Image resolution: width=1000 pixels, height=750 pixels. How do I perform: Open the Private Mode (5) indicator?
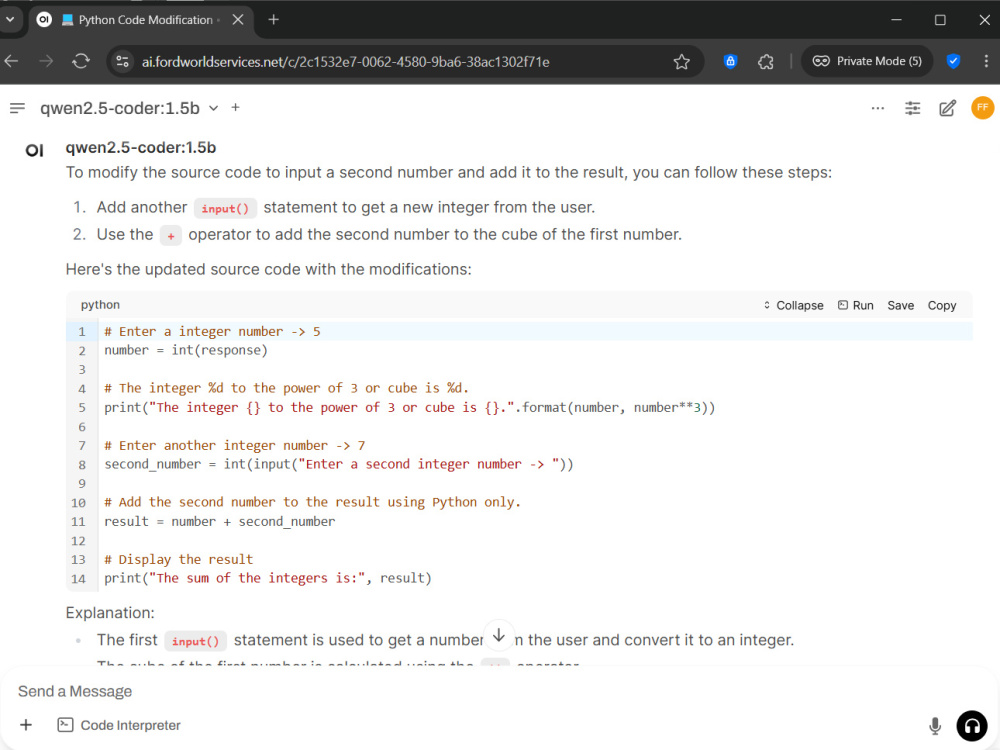[867, 61]
